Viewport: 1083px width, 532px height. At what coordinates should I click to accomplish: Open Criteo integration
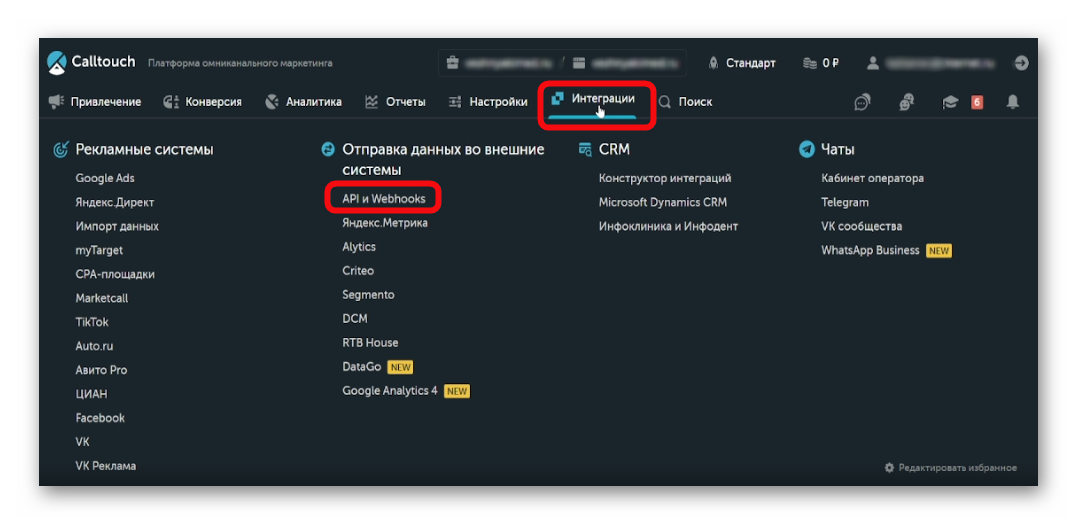[358, 271]
